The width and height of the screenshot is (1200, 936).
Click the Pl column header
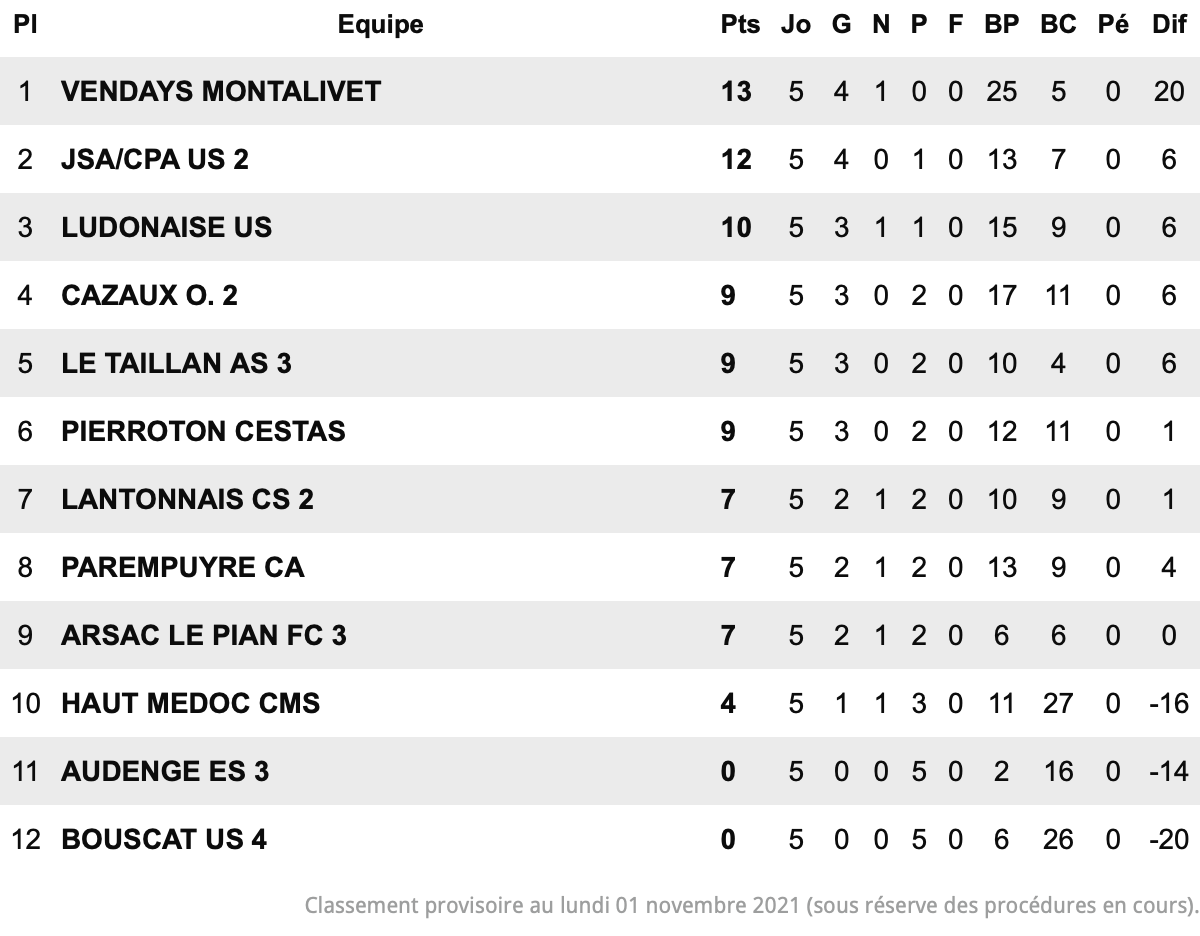coord(25,25)
